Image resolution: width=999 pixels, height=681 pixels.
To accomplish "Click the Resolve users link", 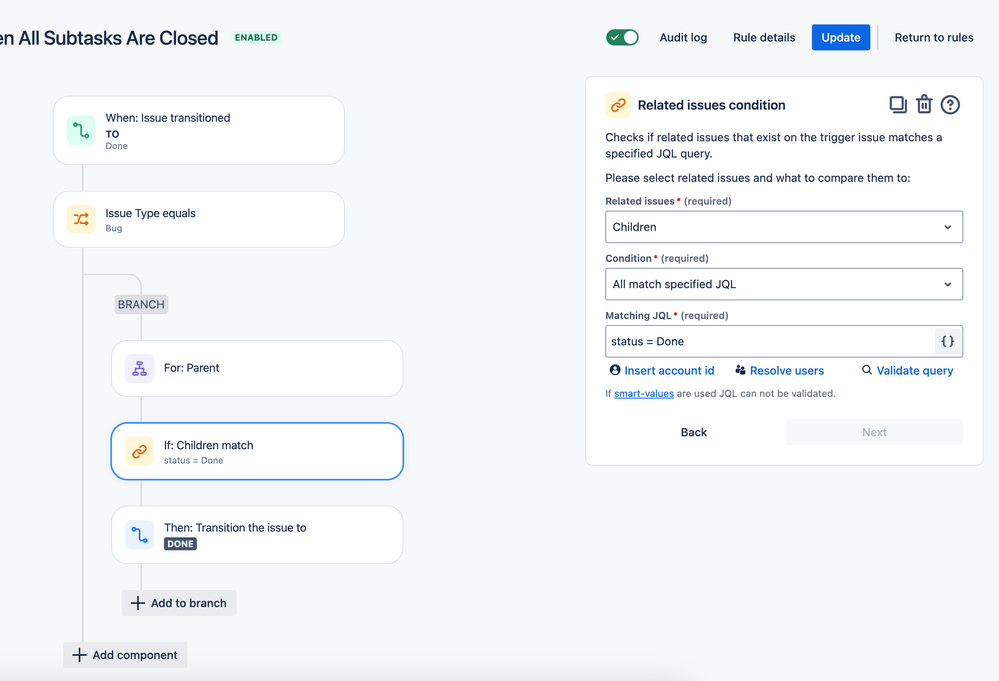I will (787, 371).
